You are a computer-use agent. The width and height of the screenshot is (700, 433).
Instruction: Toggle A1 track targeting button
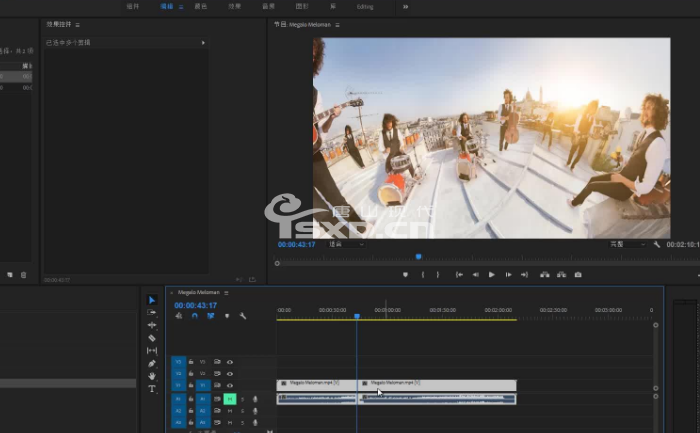point(203,399)
